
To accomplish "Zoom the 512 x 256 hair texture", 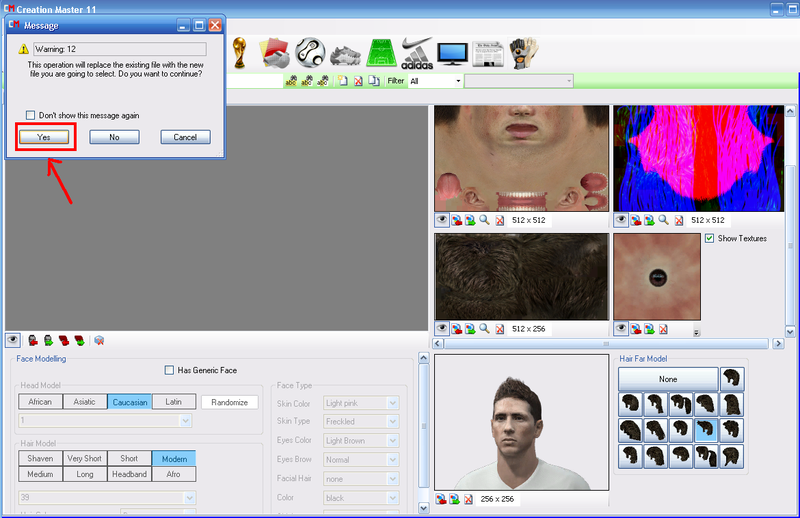I will [x=484, y=328].
